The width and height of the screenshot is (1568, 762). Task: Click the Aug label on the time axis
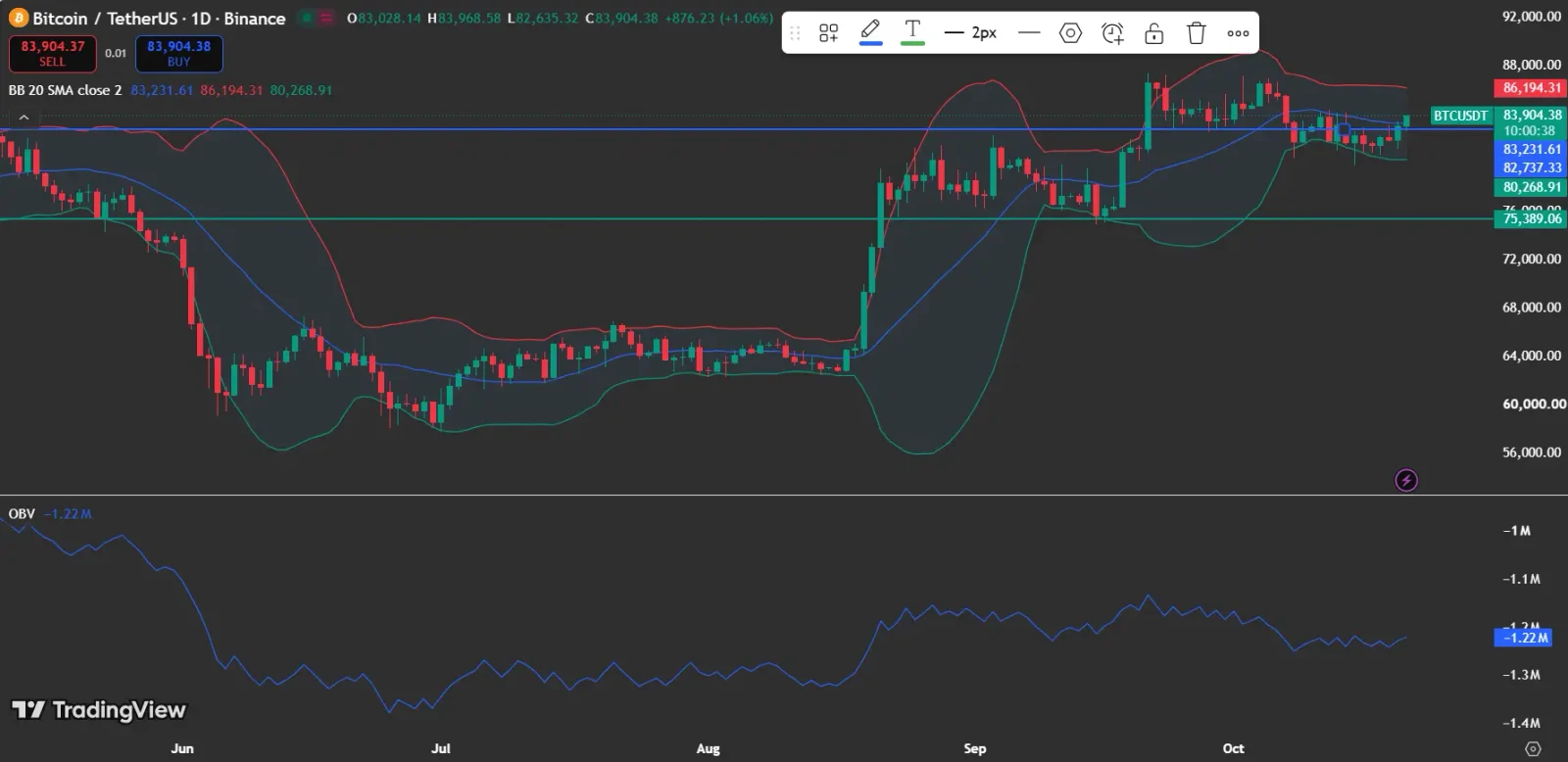(x=708, y=748)
